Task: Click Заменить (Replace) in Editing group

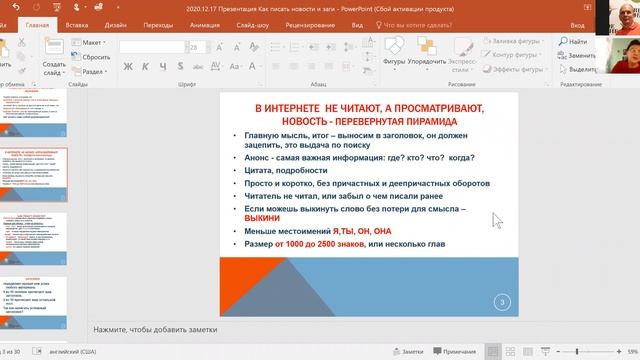Action: [x=577, y=55]
